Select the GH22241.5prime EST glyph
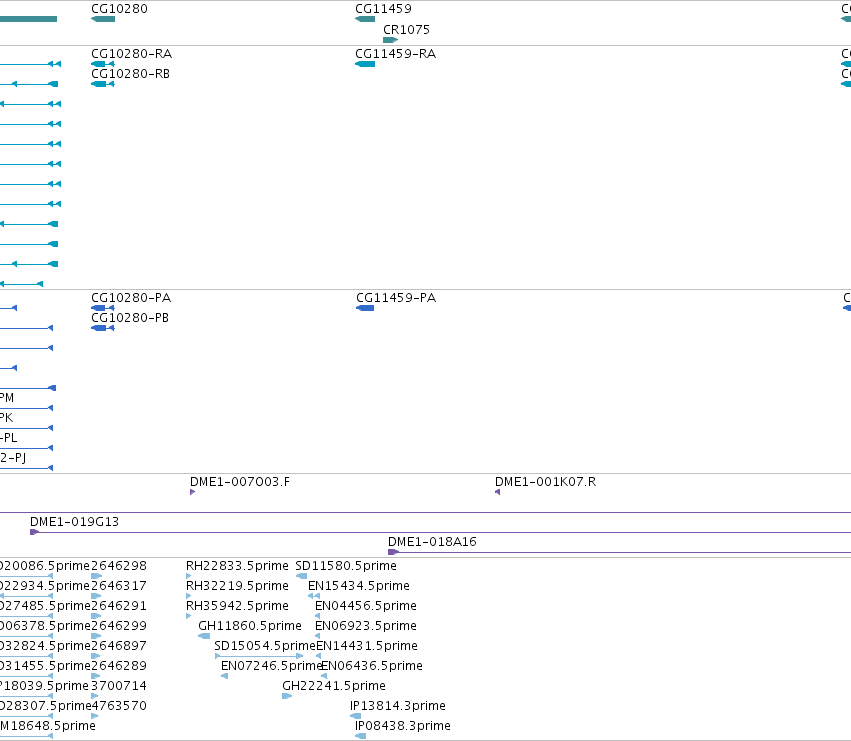Screen dimensions: 851x741 click(287, 696)
